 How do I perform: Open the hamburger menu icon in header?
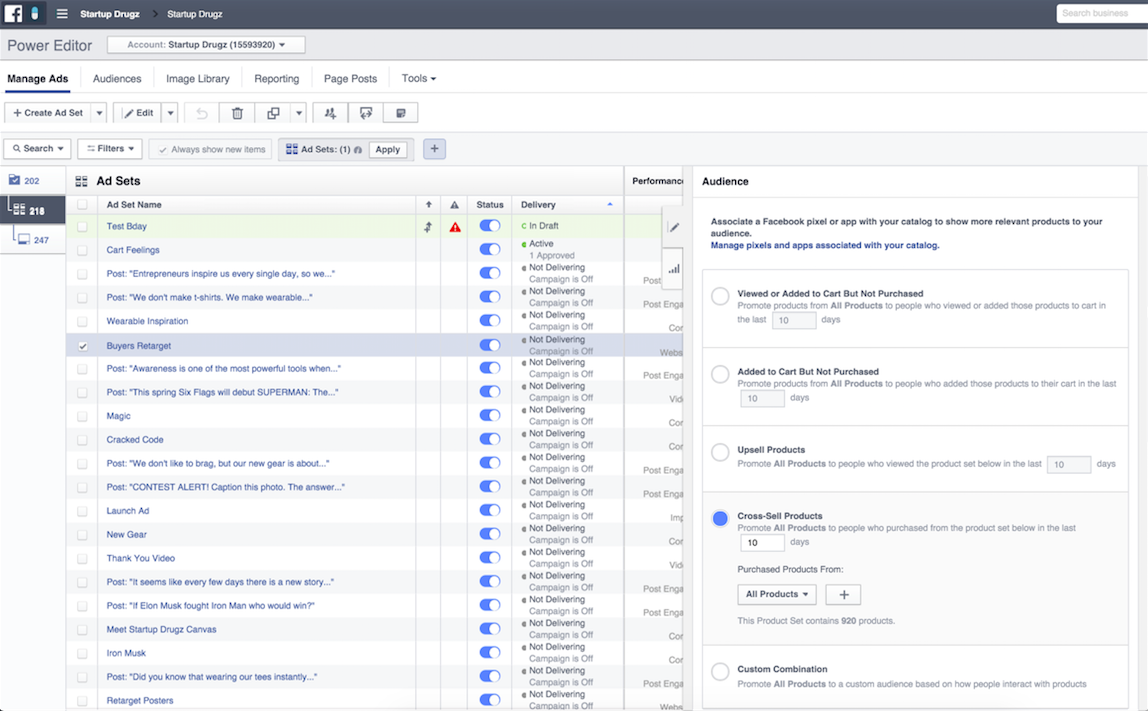pos(62,14)
